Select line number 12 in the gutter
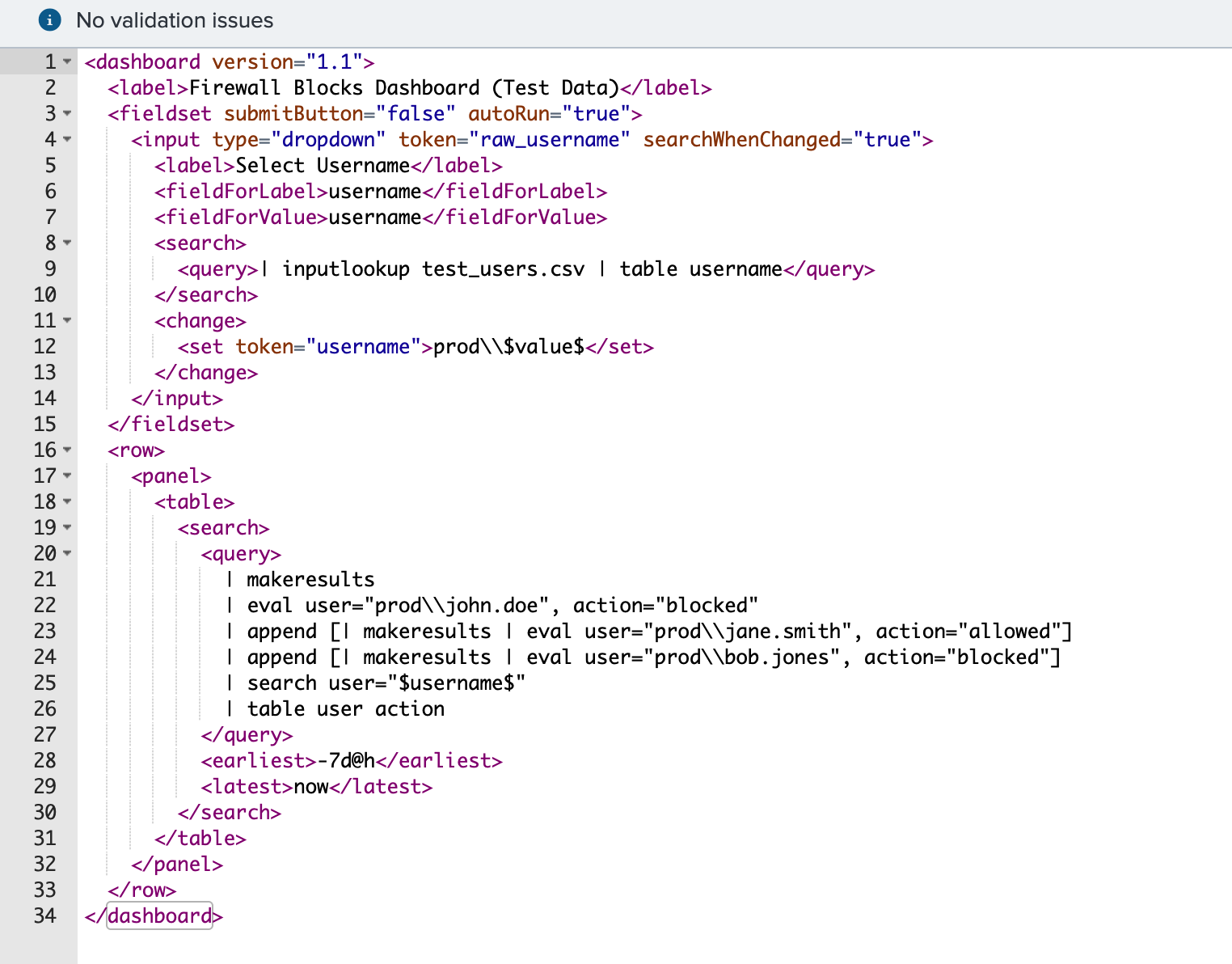Viewport: 1232px width, 964px height. click(45, 346)
